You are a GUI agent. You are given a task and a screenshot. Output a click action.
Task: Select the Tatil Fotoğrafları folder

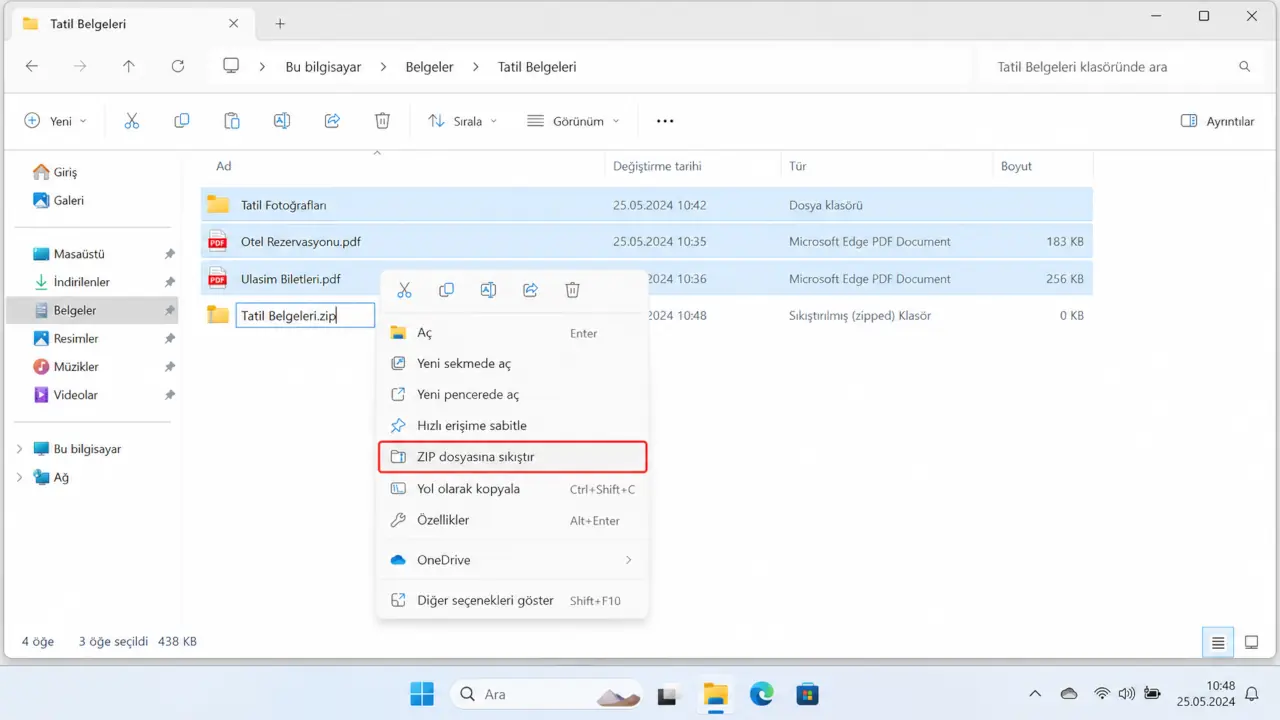pos(646,205)
